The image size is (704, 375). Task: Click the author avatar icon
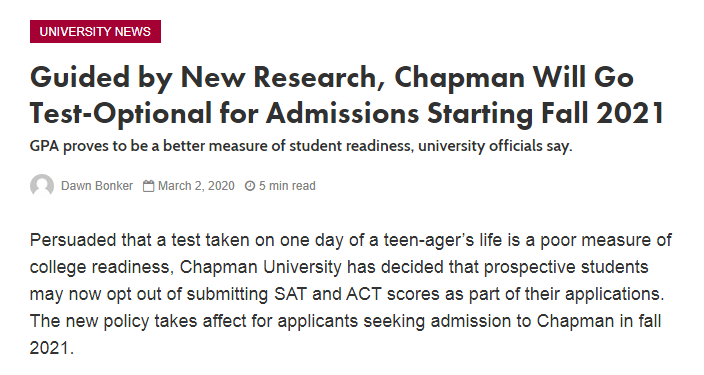click(42, 185)
